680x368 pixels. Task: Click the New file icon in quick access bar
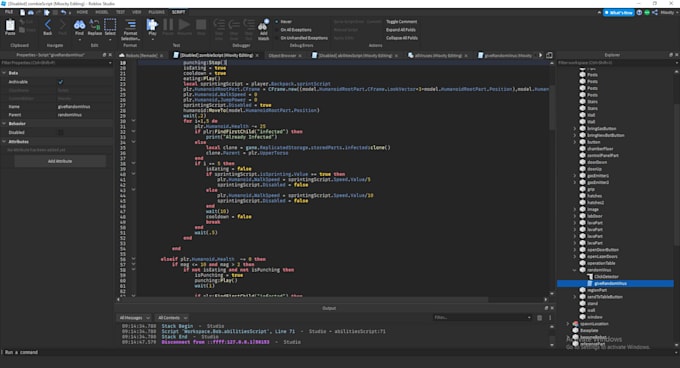point(23,12)
